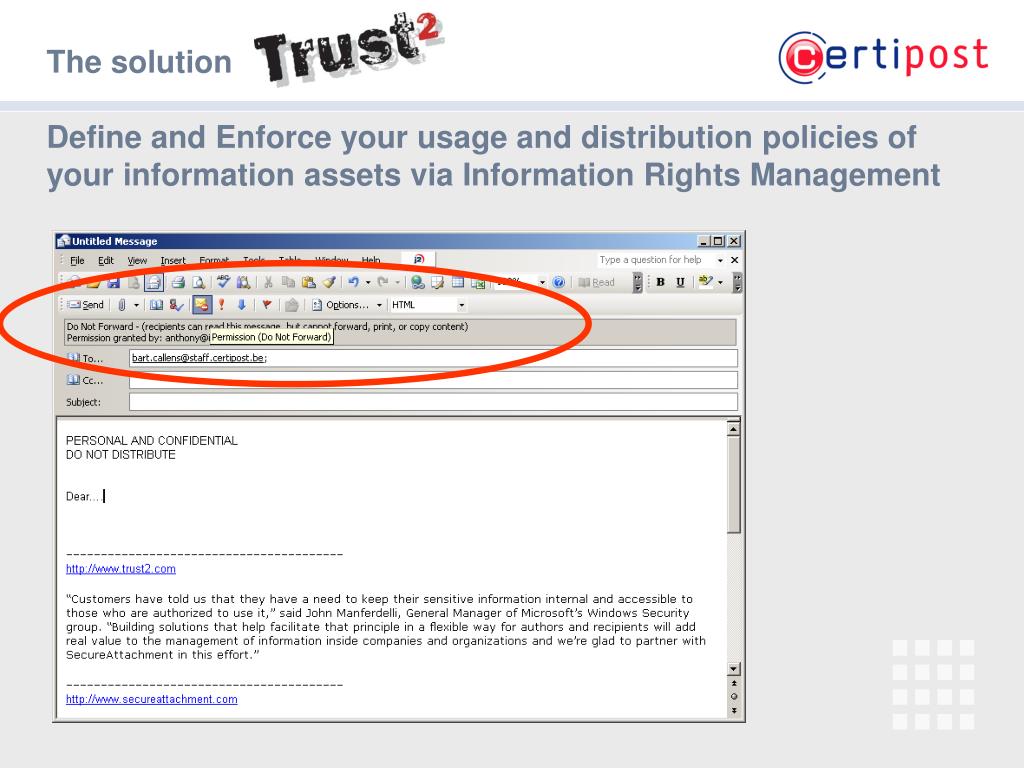1024x768 pixels.
Task: Select the Format Painter brush
Action: [328, 282]
